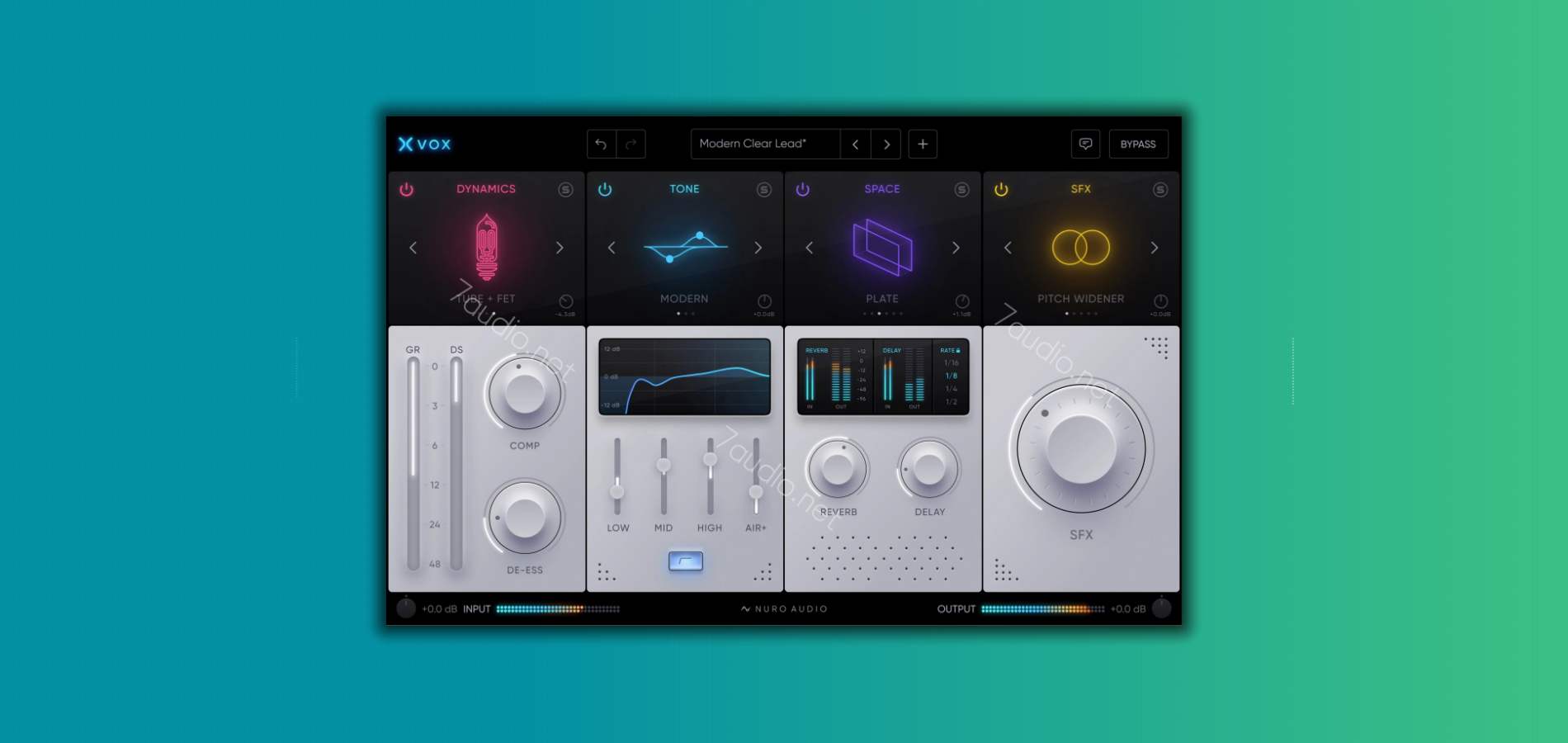The height and width of the screenshot is (743, 1568).
Task: Switch to the next Space mode
Action: pos(956,248)
